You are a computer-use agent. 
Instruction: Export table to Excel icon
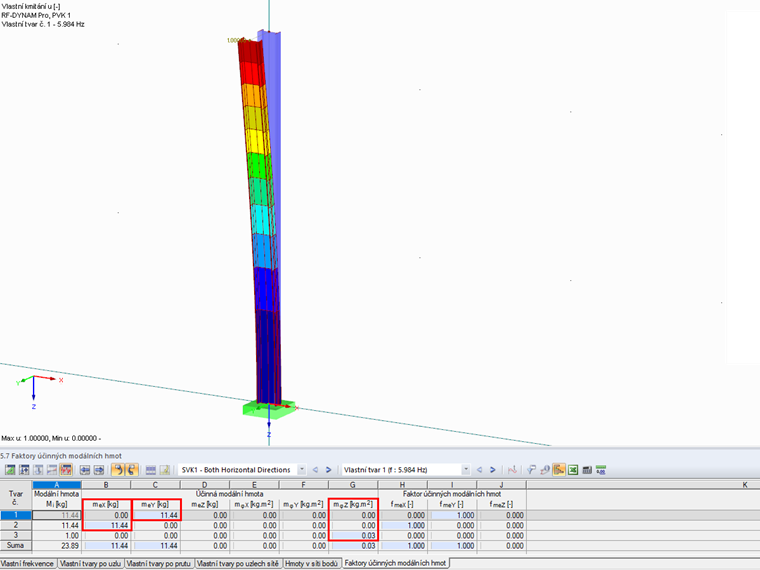click(573, 470)
